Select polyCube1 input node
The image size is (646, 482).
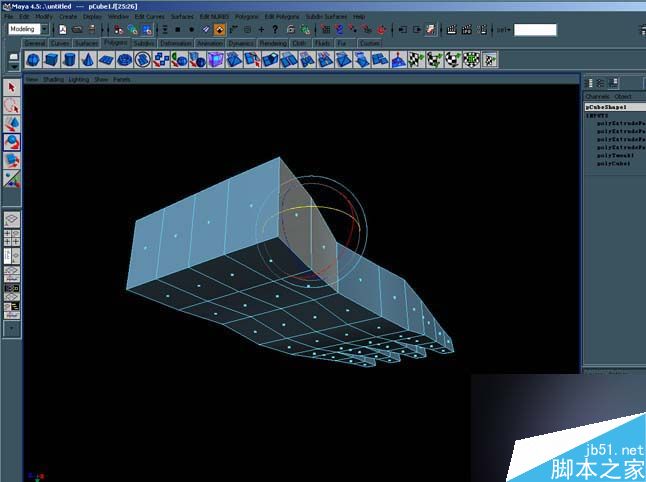[613, 164]
